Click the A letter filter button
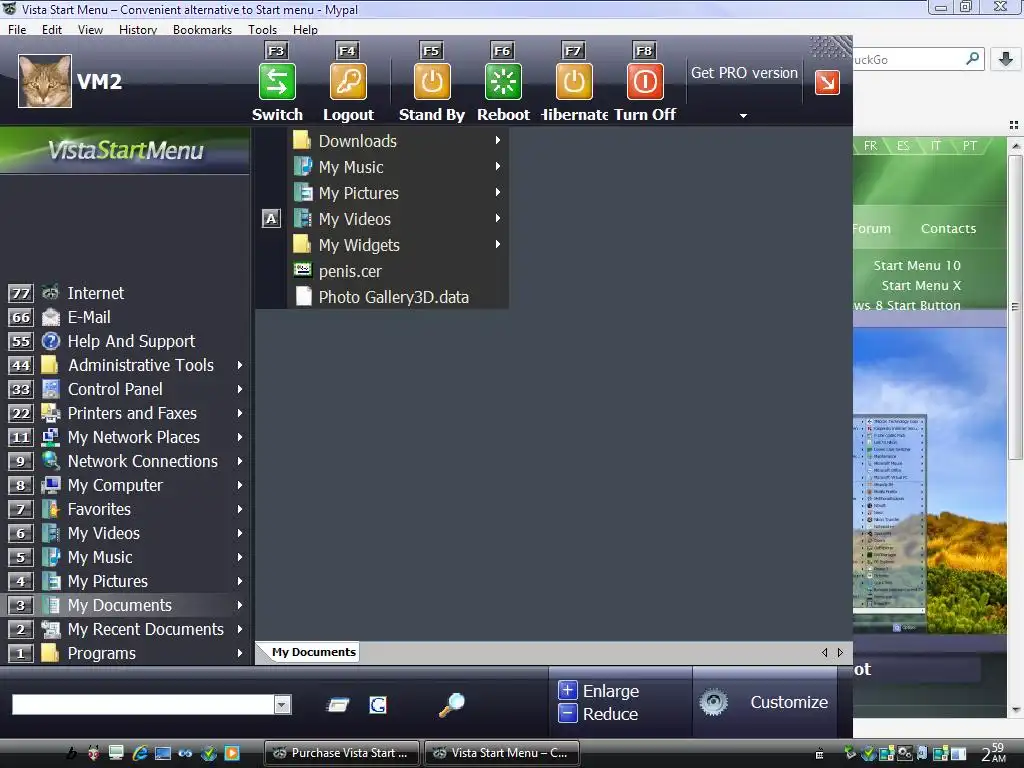This screenshot has width=1024, height=768. pos(271,219)
